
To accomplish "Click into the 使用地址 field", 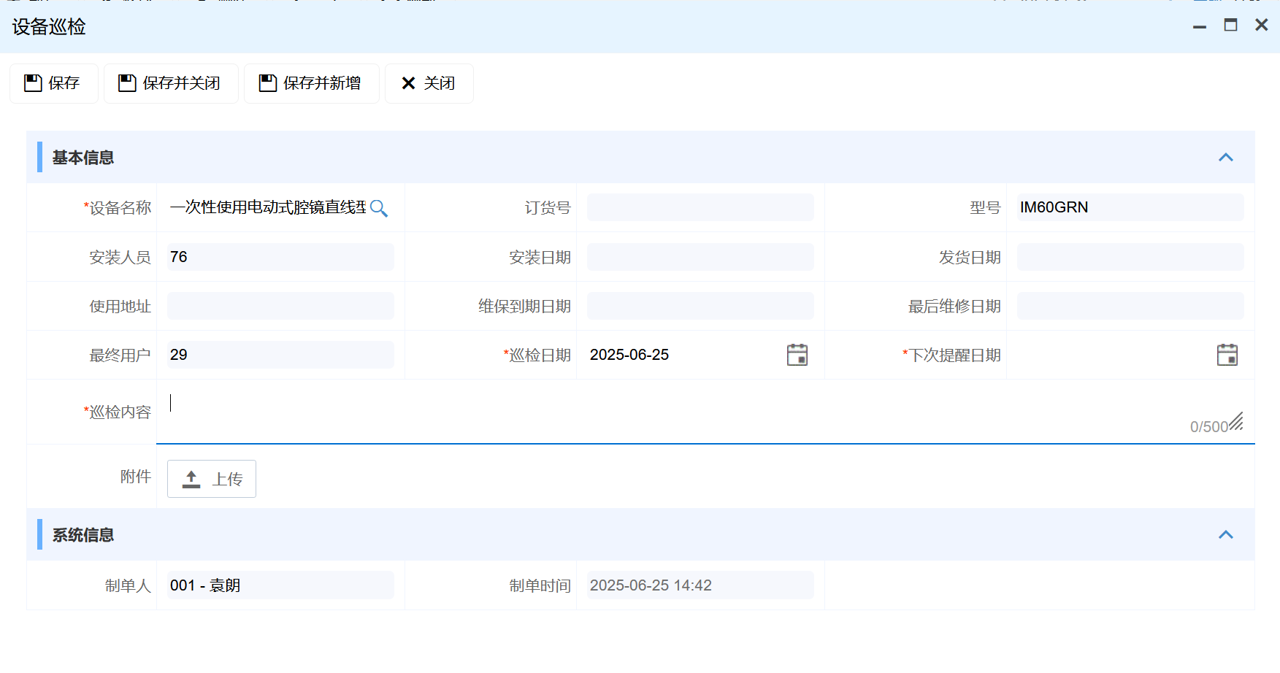I will 280,306.
